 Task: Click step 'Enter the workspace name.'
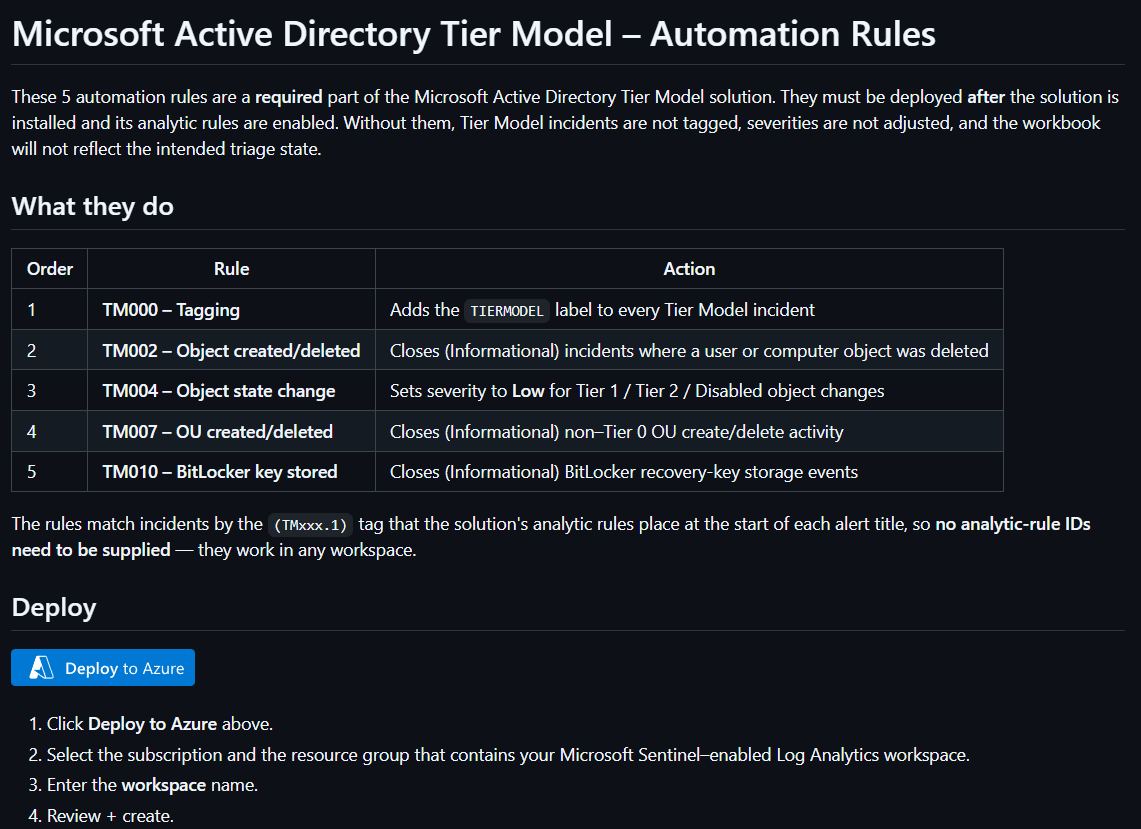tap(152, 785)
